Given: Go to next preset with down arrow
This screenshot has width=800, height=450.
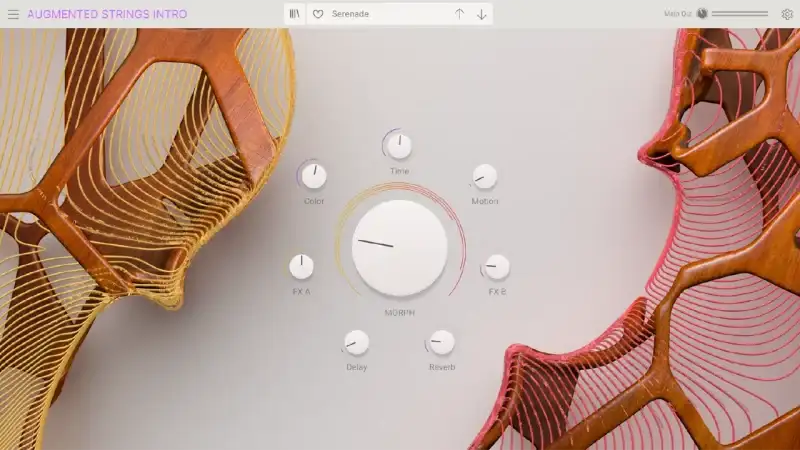Looking at the screenshot, I should 482,14.
